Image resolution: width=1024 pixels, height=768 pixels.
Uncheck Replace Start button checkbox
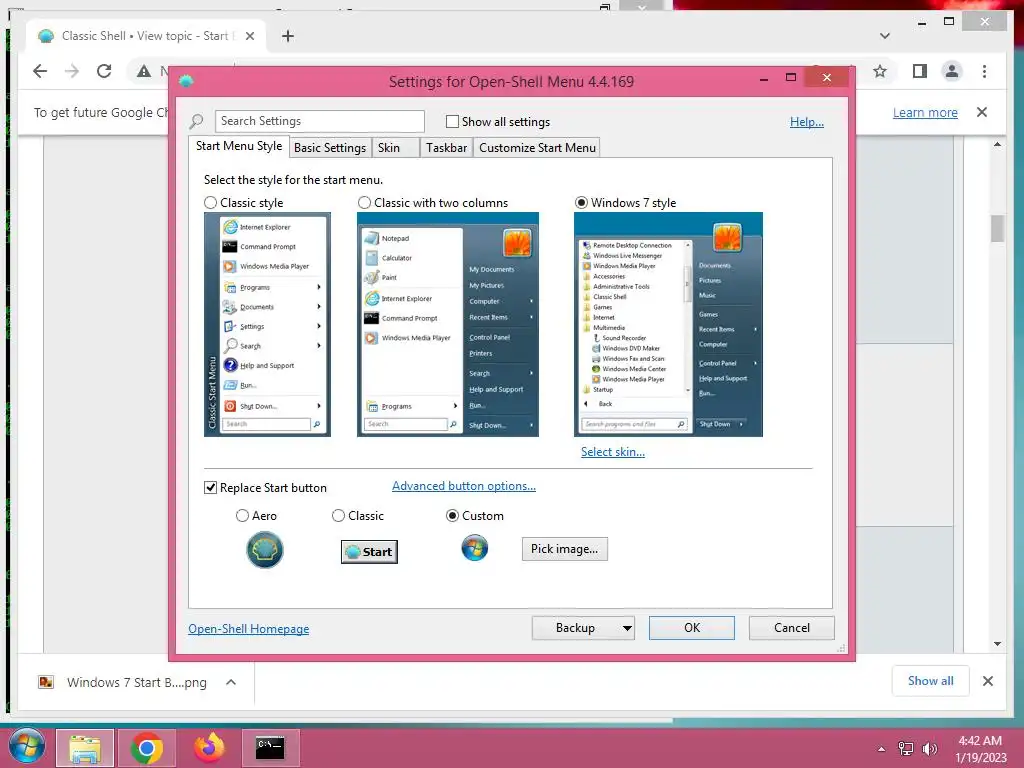pyautogui.click(x=210, y=488)
